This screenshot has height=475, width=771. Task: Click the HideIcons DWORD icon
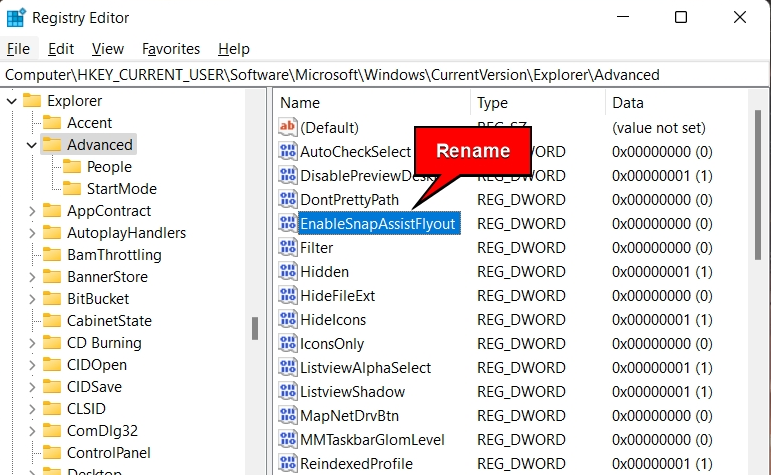point(288,320)
